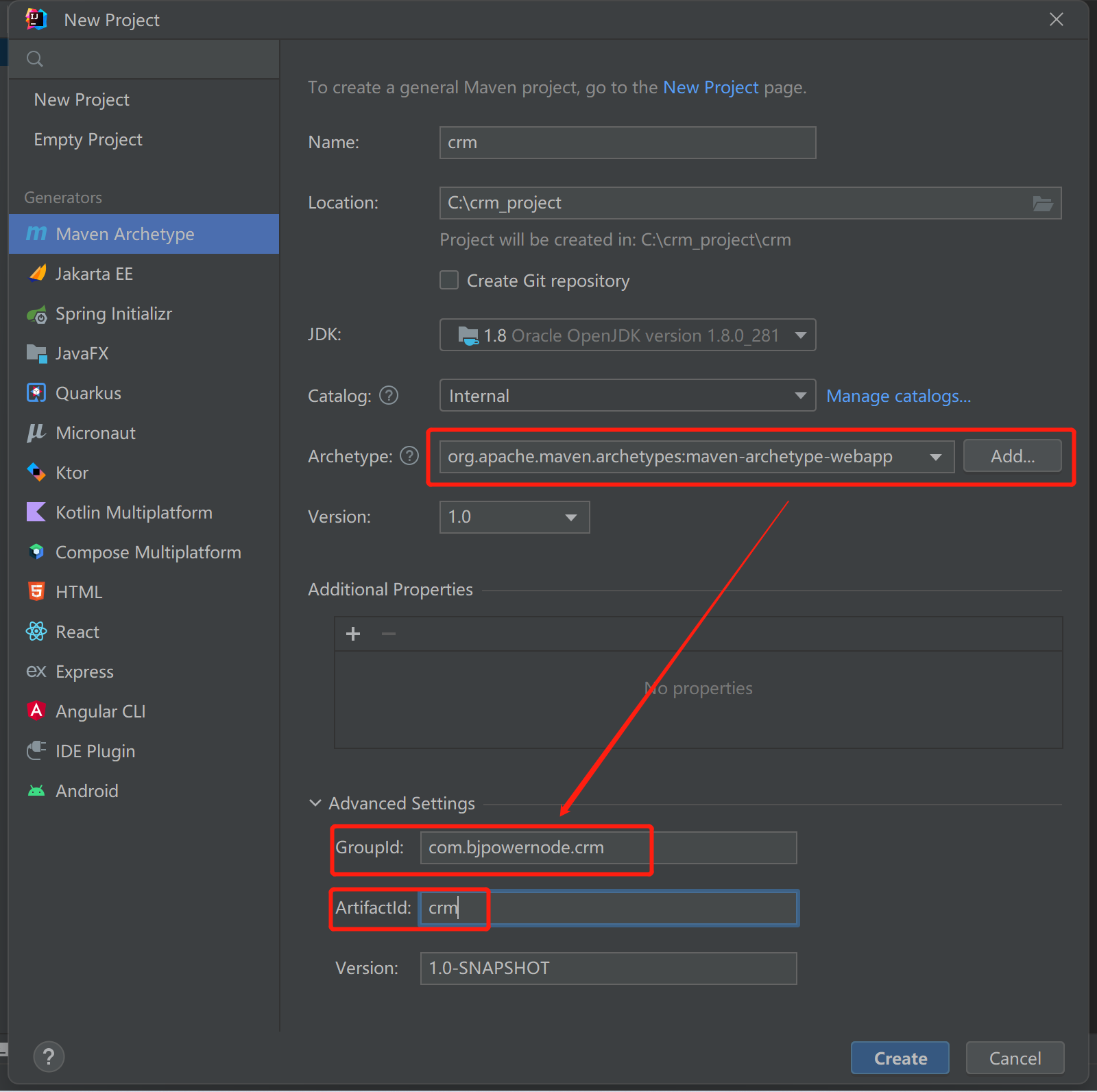The width and height of the screenshot is (1097, 1092).
Task: Click the Angular CLI shield icon
Action: [36, 711]
